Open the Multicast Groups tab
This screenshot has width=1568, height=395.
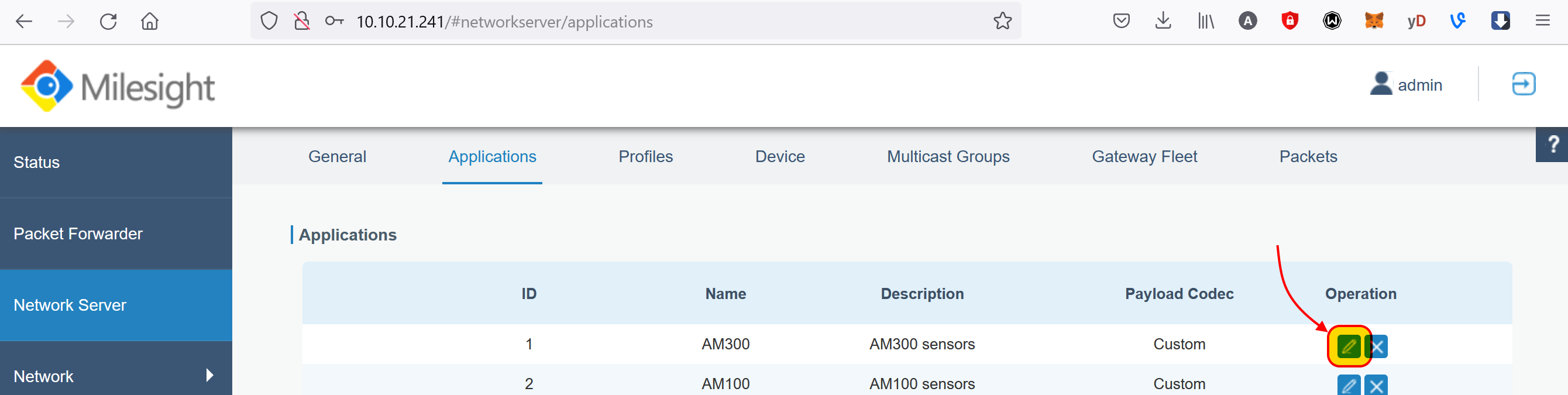[x=948, y=157]
